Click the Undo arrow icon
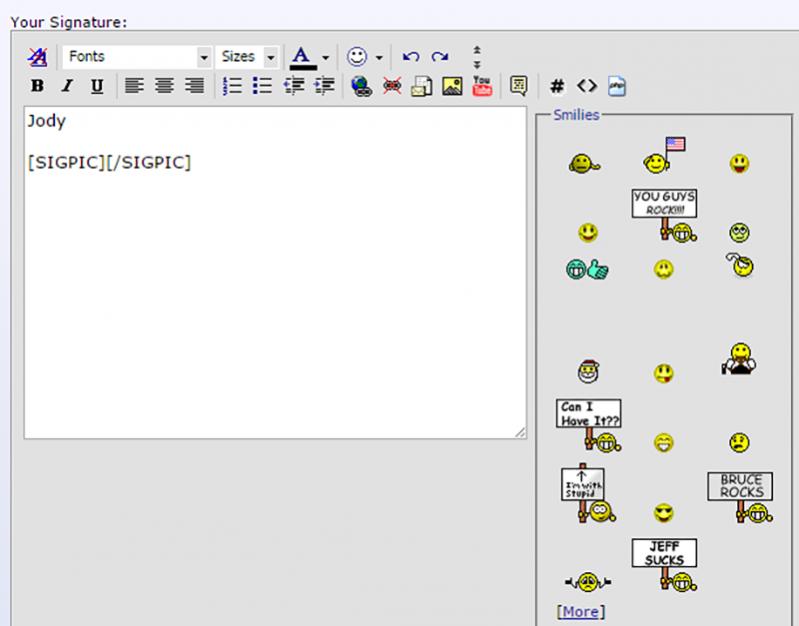 [410, 57]
